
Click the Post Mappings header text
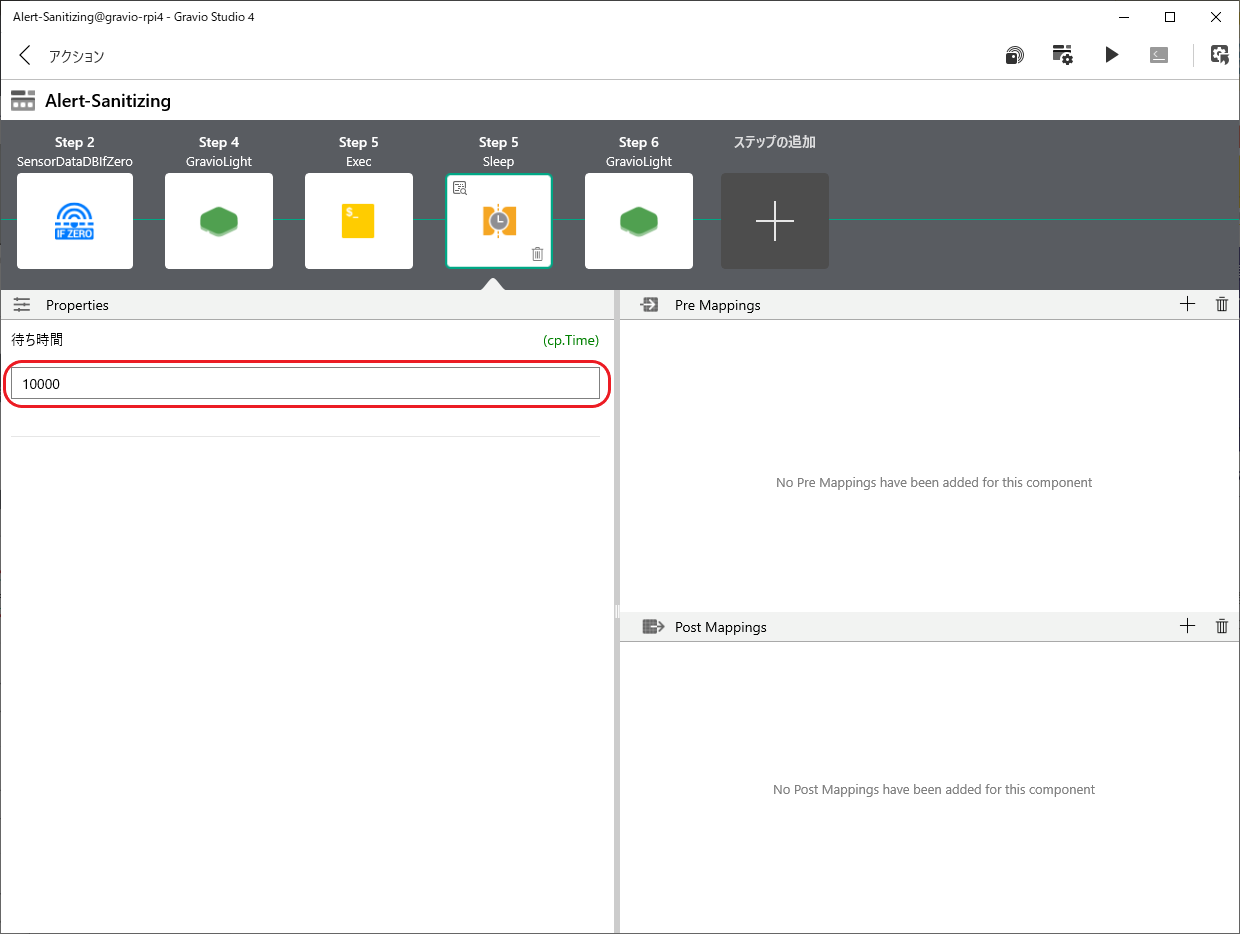point(721,627)
